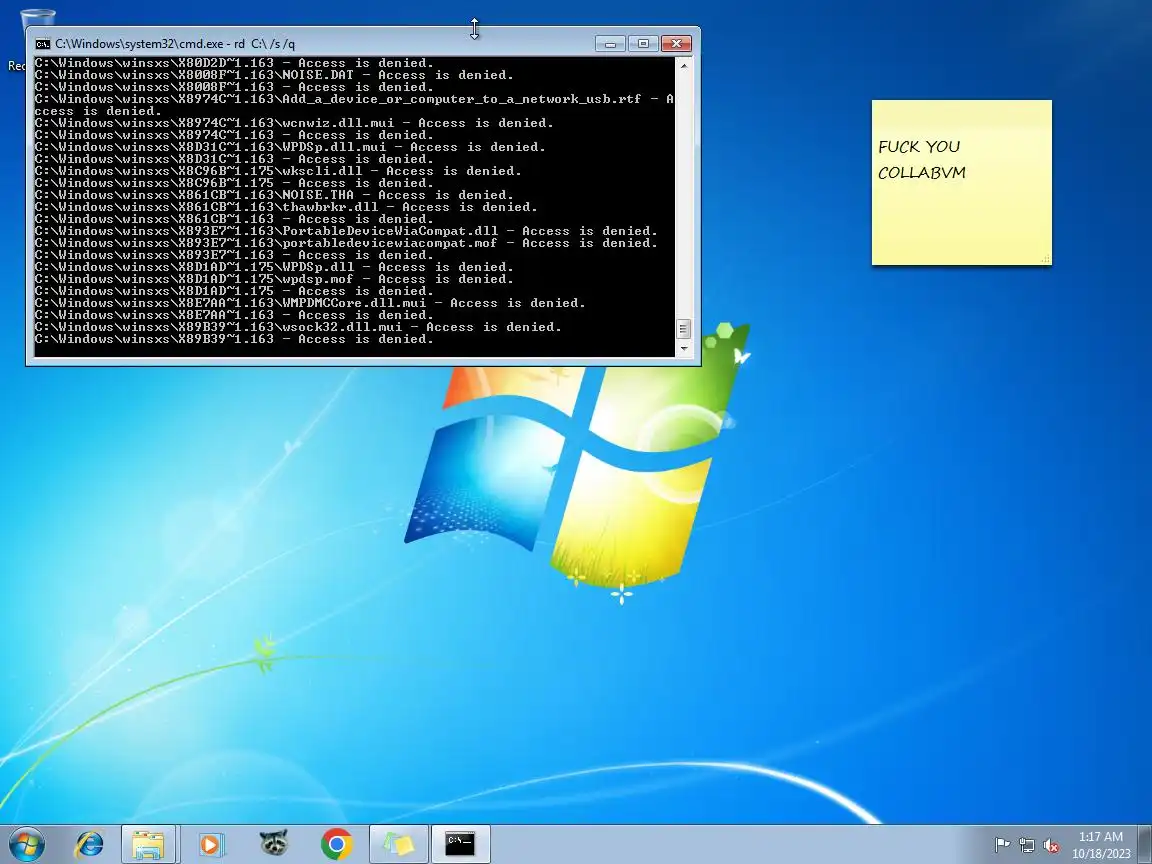Click the line containing wkscli.dll
The width and height of the screenshot is (1152, 864).
click(x=278, y=171)
